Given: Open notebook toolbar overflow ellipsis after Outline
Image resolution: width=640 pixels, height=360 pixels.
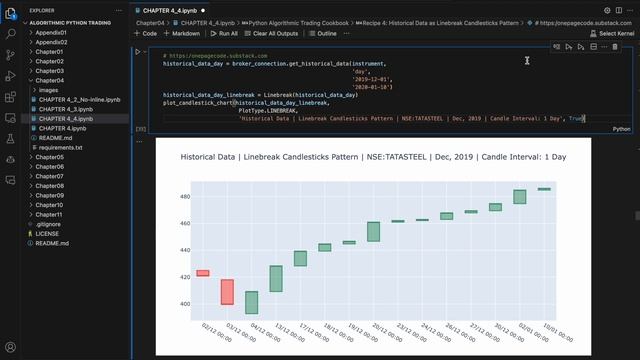Looking at the screenshot, I should tap(347, 33).
